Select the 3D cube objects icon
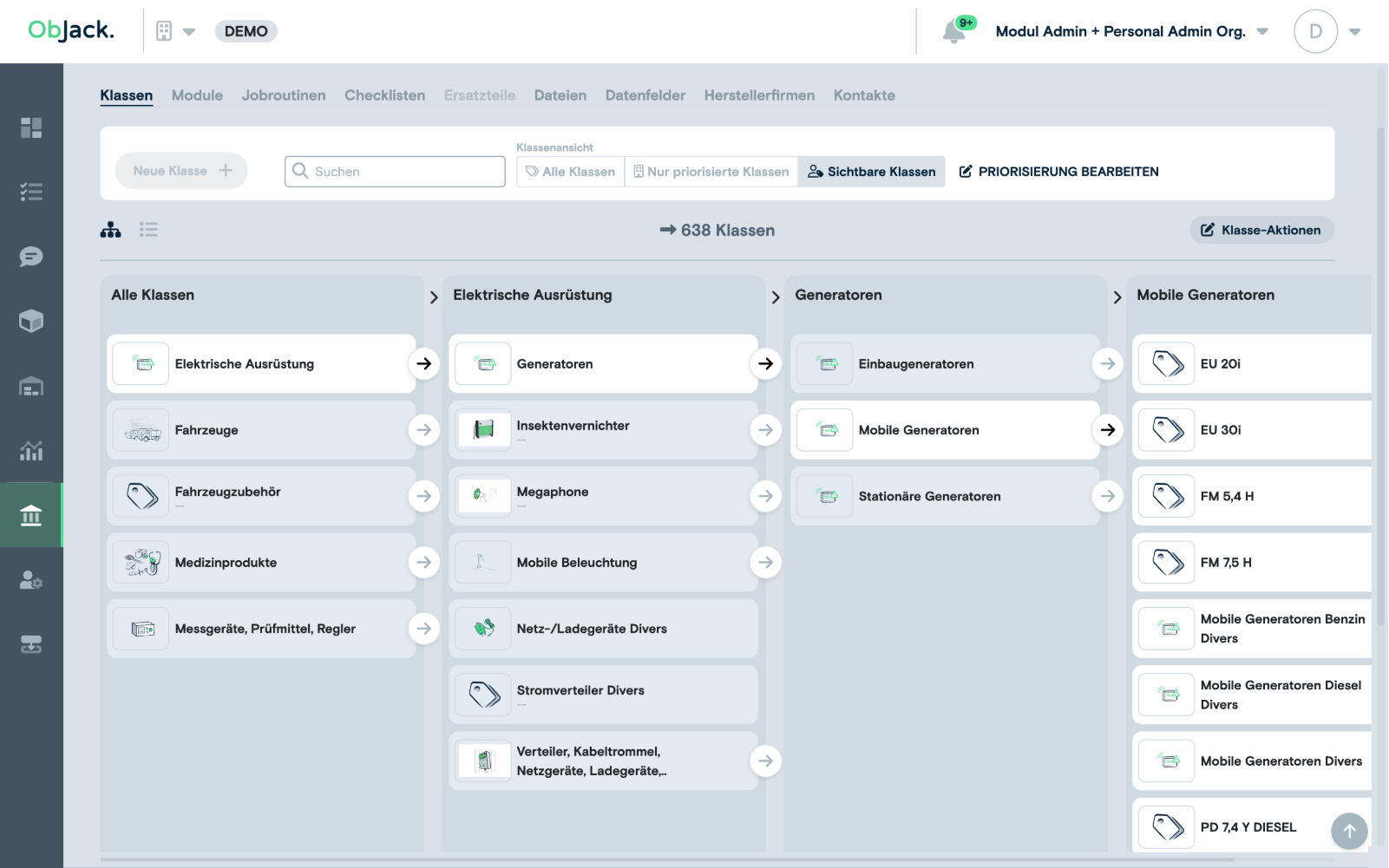Viewport: 1389px width, 868px height. point(32,321)
